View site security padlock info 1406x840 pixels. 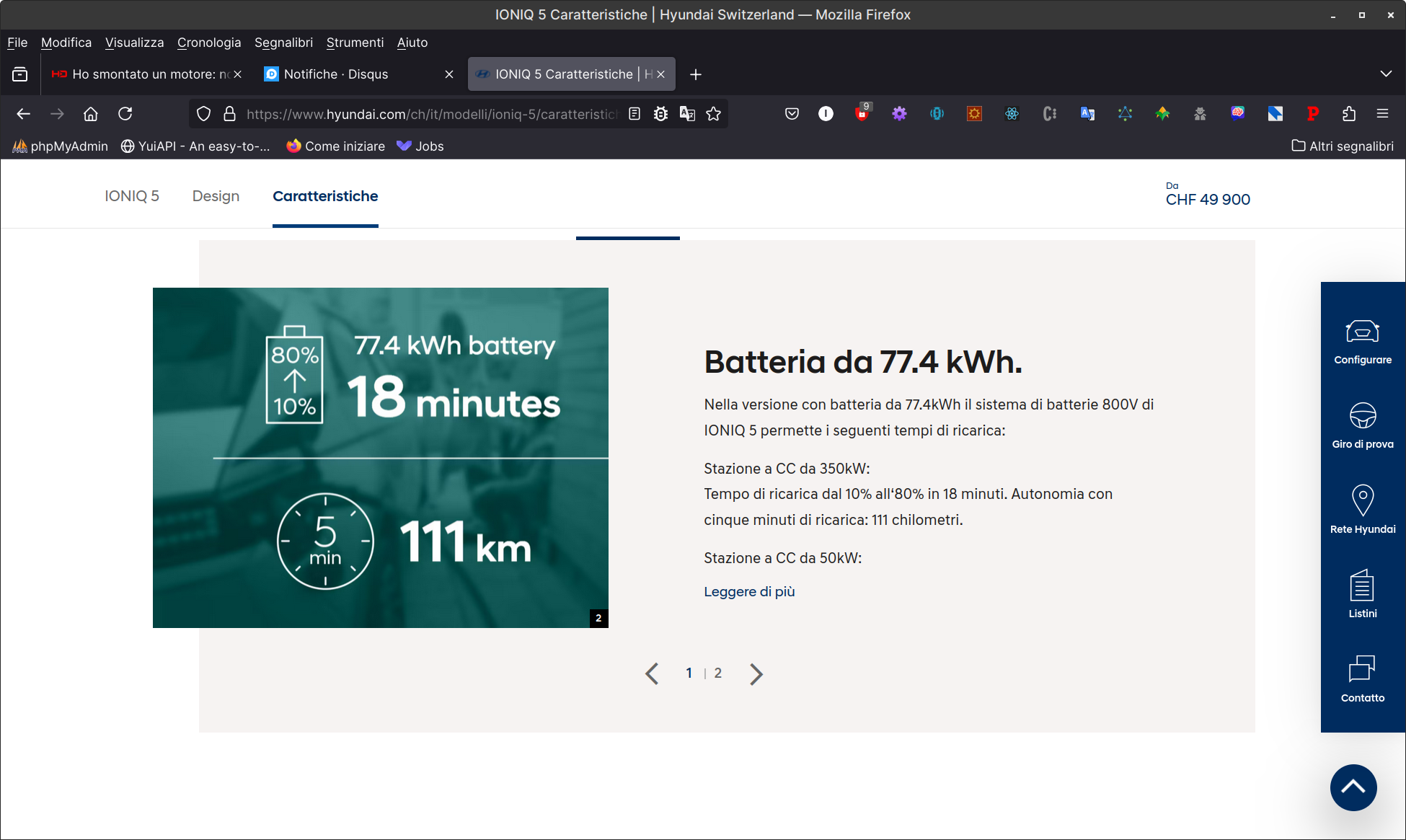(230, 114)
